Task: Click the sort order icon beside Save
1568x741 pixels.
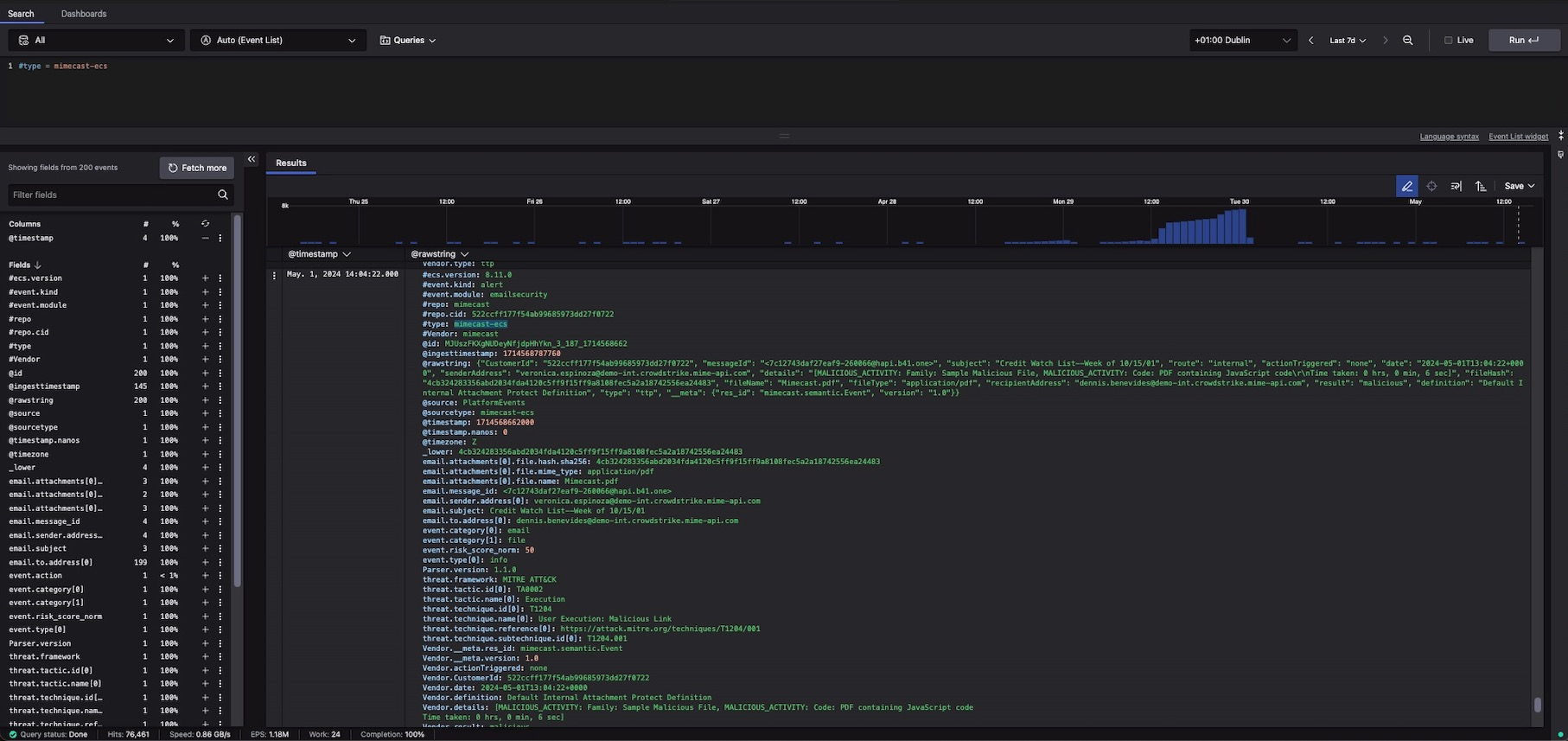Action: (1481, 186)
